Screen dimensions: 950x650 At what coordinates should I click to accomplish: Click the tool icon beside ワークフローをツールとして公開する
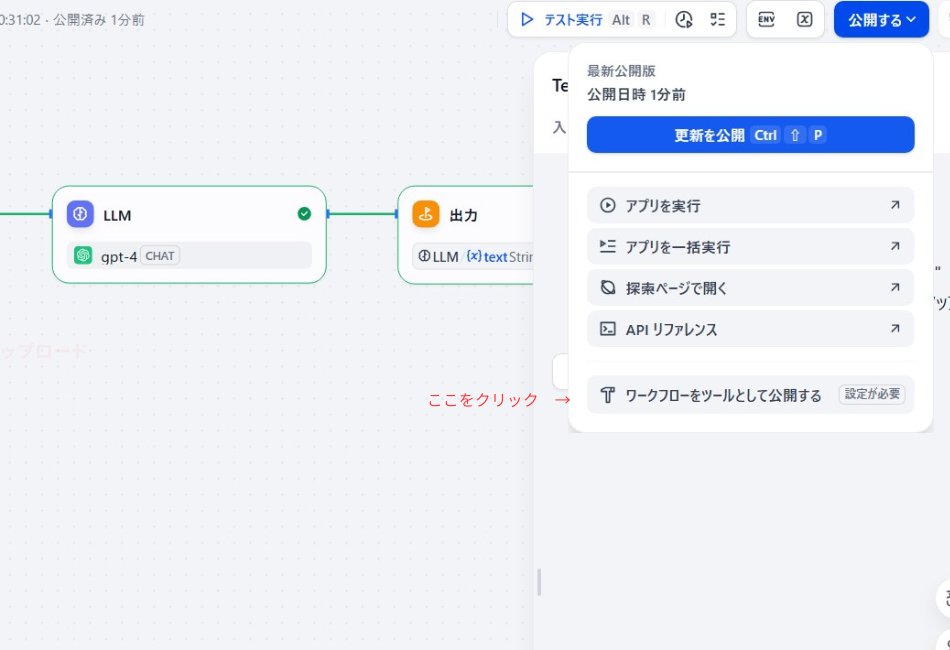(x=607, y=394)
